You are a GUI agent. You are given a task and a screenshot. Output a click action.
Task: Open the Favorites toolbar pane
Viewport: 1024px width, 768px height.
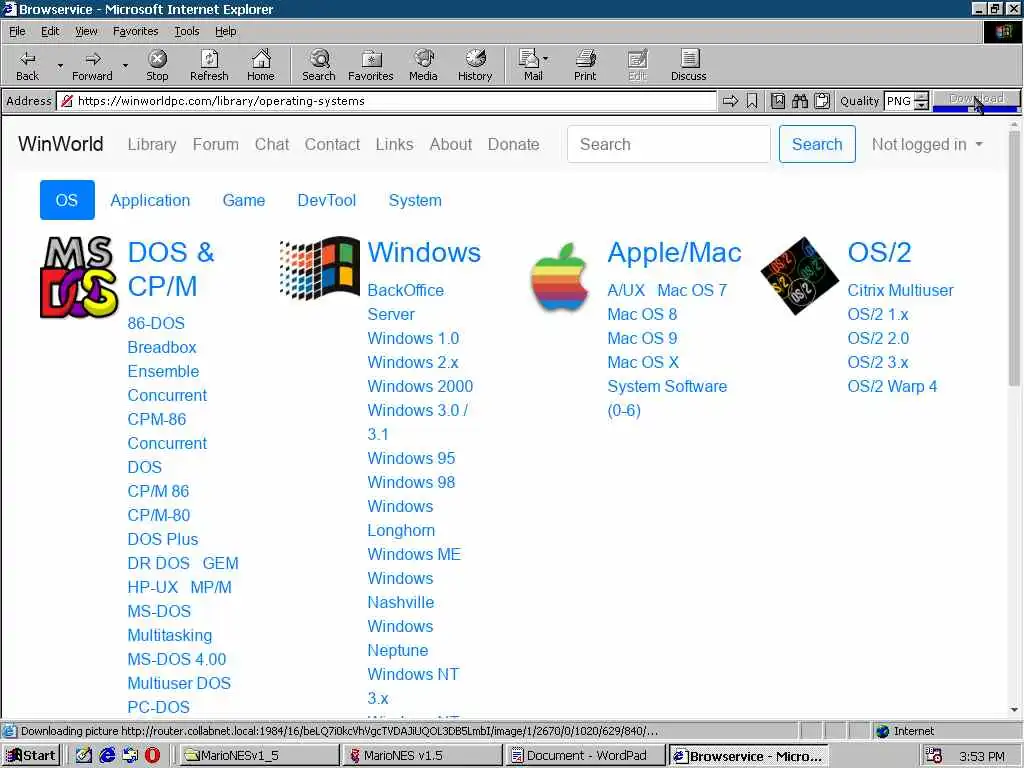tap(370, 65)
